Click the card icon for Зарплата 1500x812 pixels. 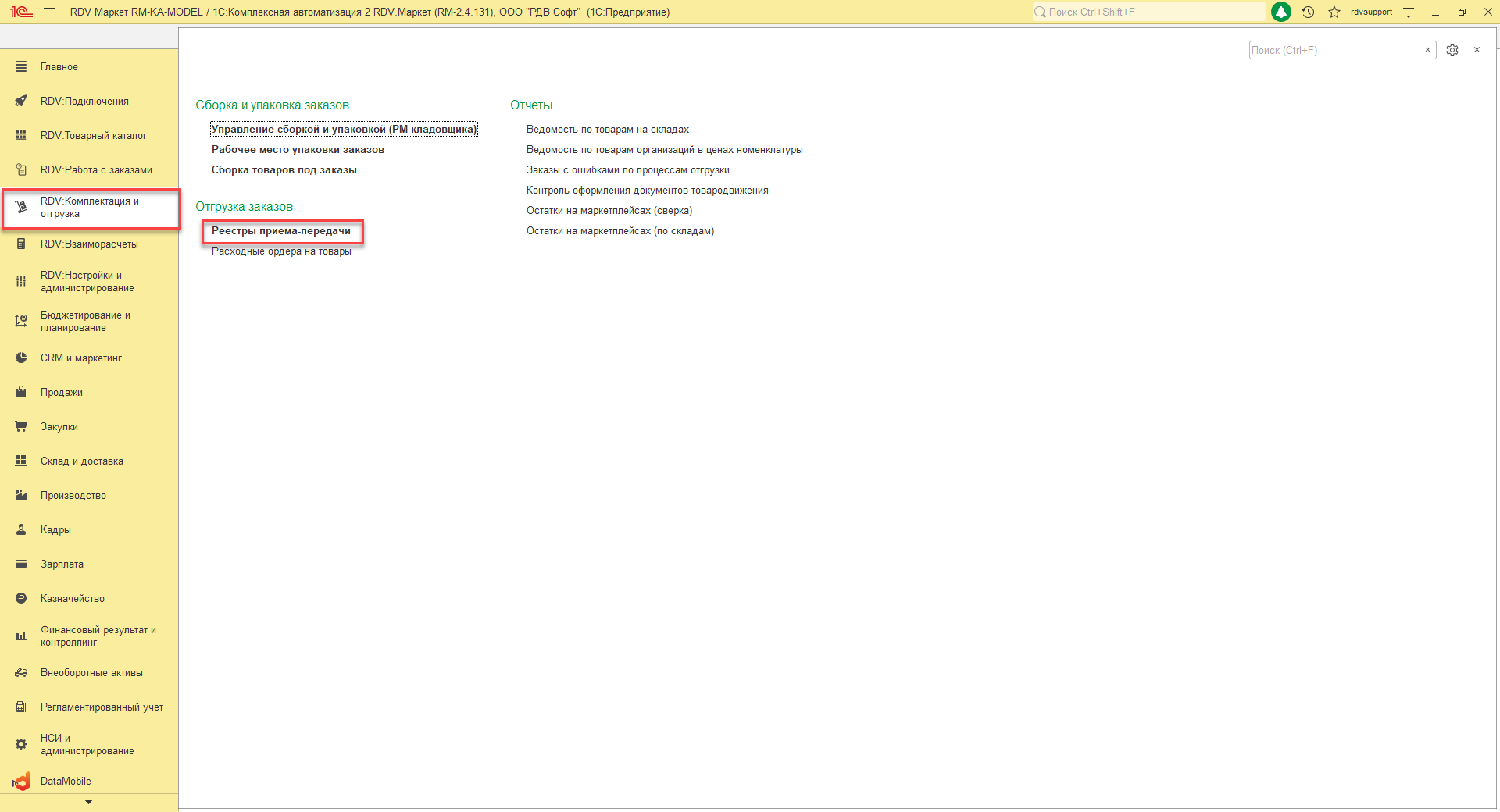click(x=21, y=564)
